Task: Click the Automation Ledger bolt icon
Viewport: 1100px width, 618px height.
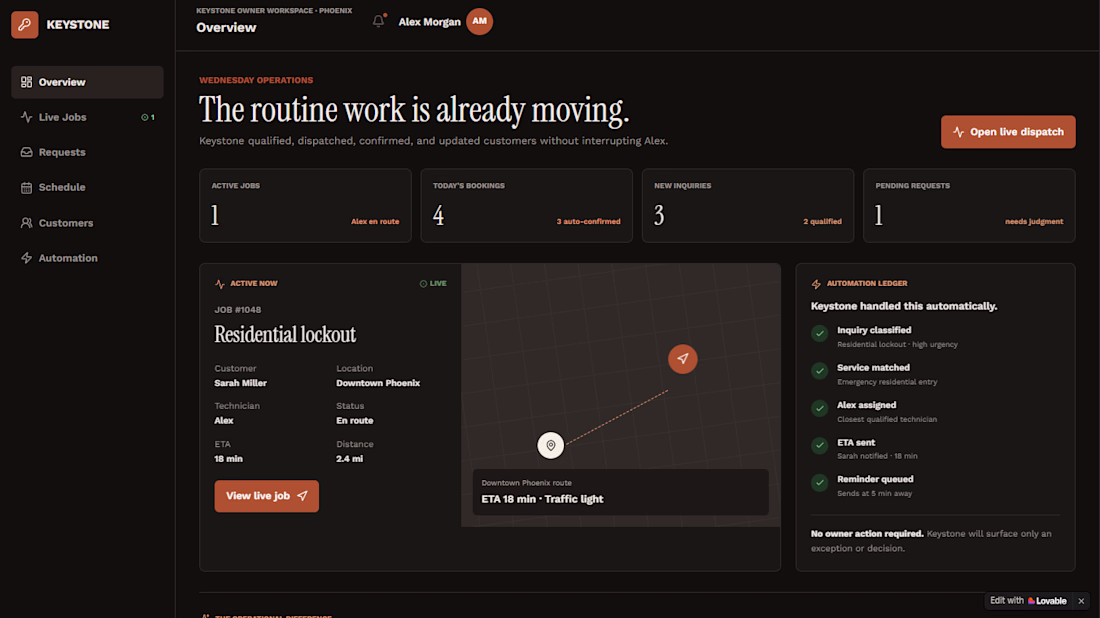Action: (x=816, y=284)
